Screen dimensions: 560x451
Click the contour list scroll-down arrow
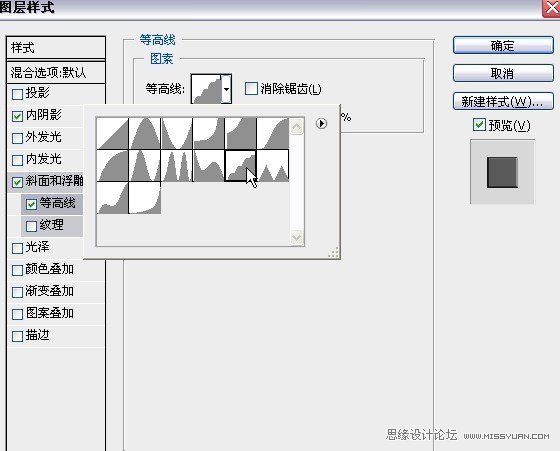pos(296,237)
